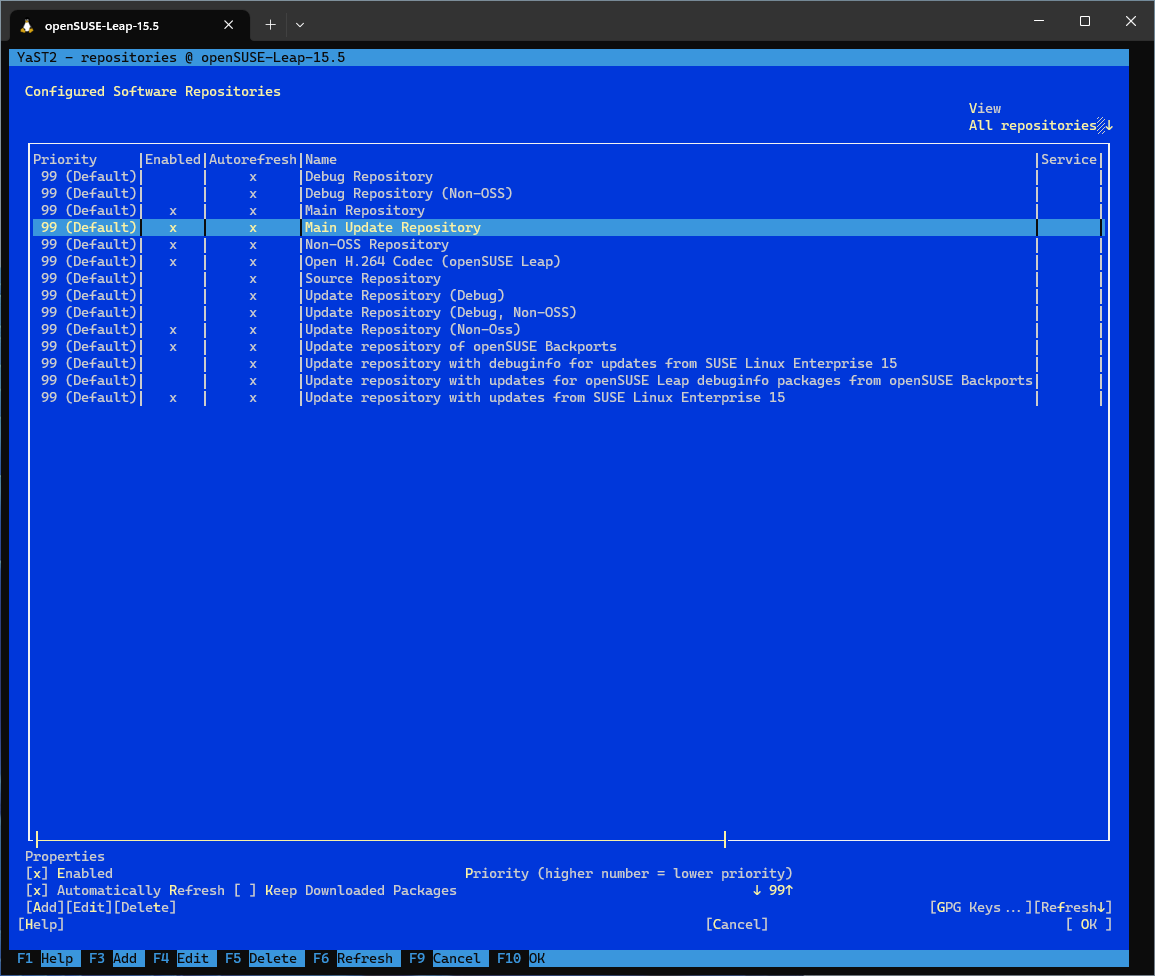Screen dimensions: 1155x976
Task: Click the Priority column header
Action: pos(65,160)
